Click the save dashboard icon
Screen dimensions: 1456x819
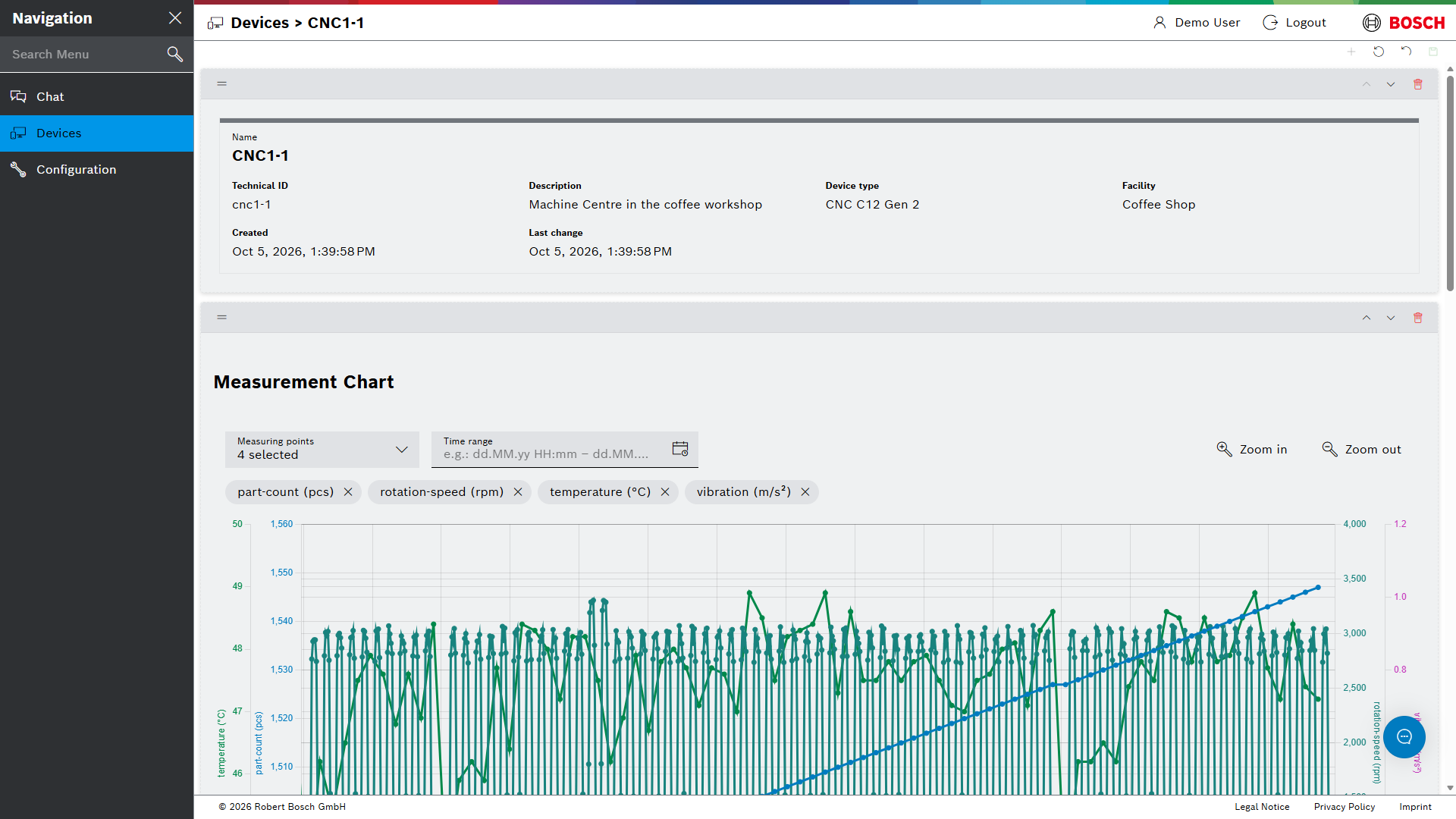(1433, 52)
